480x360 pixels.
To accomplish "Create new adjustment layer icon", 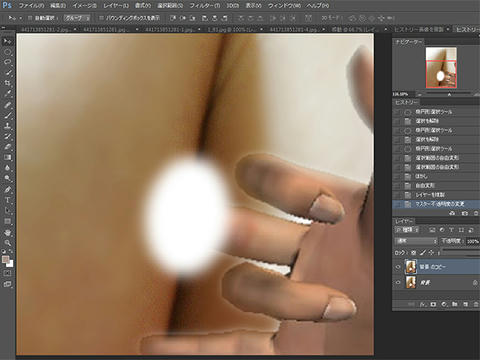I will [444, 304].
